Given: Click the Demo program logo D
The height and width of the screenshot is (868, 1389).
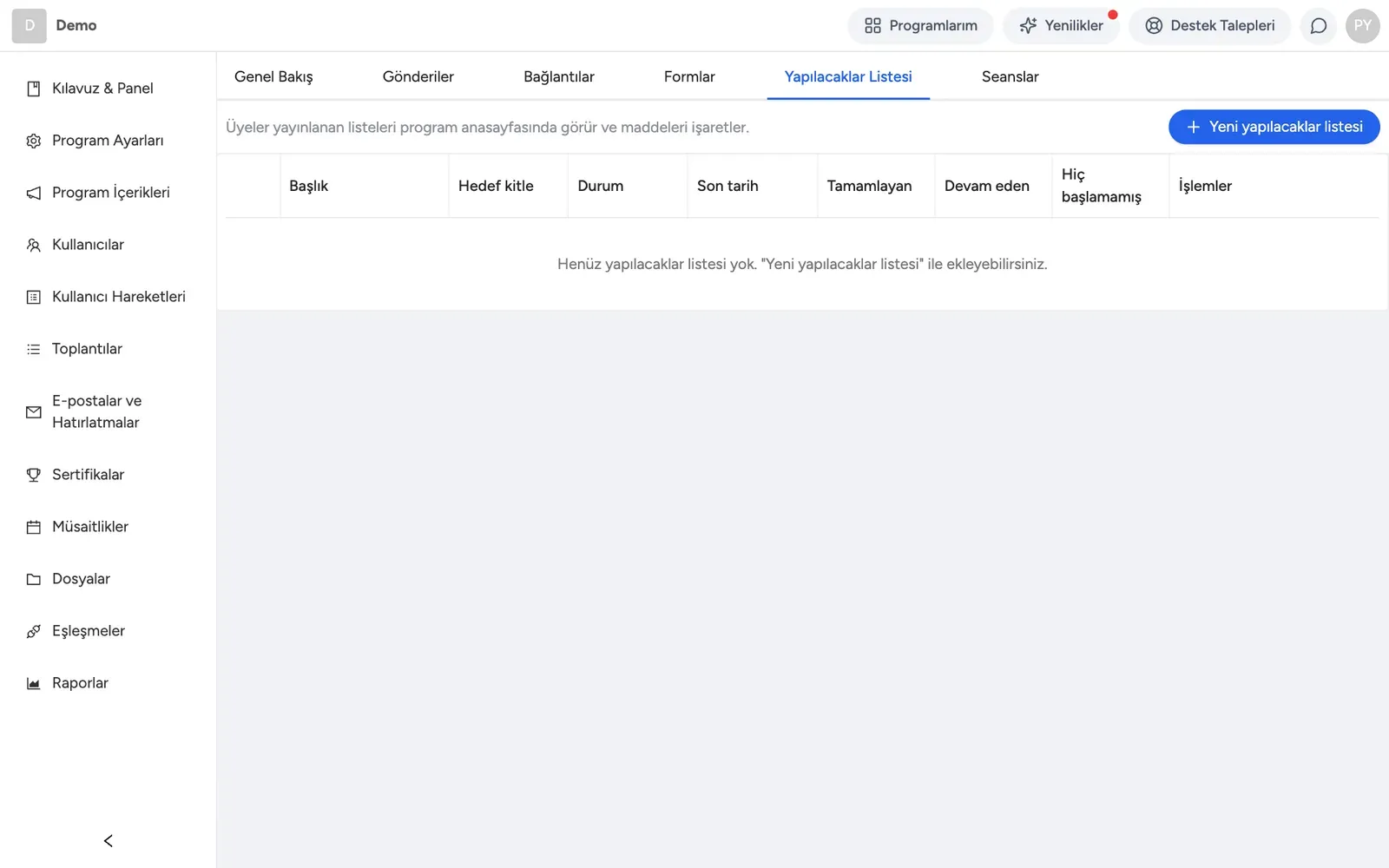Looking at the screenshot, I should pyautogui.click(x=29, y=26).
